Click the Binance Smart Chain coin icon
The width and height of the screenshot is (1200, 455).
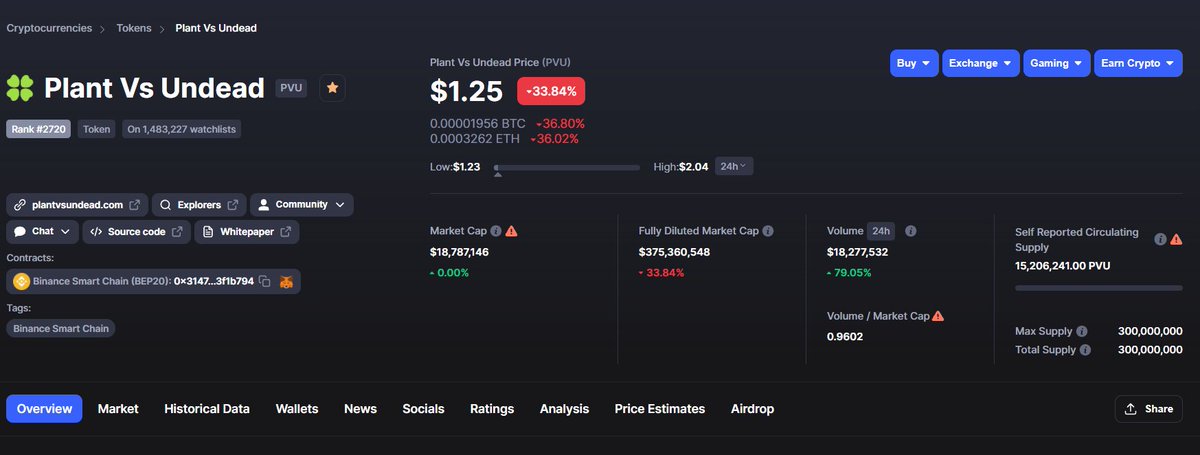coord(21,282)
